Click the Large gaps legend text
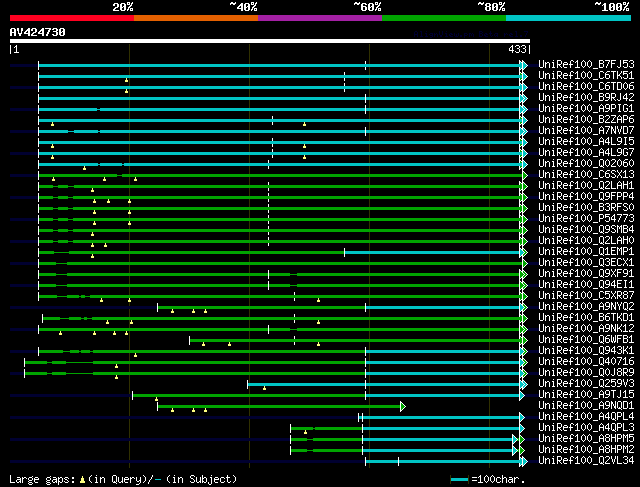 point(42,479)
